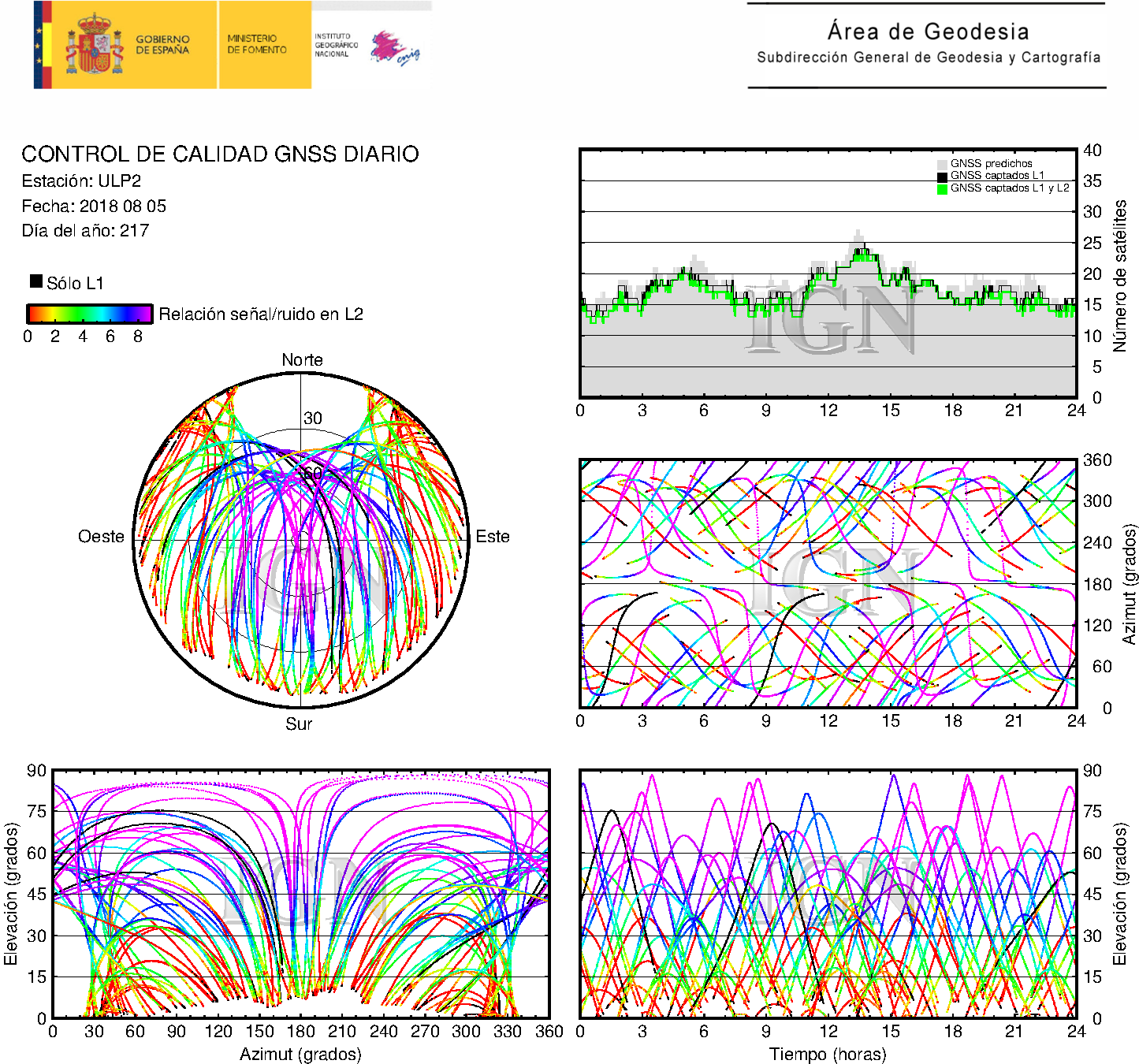Screen dimensions: 1139x1064
Task: Select the Estación: ULP2 text line
Action: pos(81,181)
